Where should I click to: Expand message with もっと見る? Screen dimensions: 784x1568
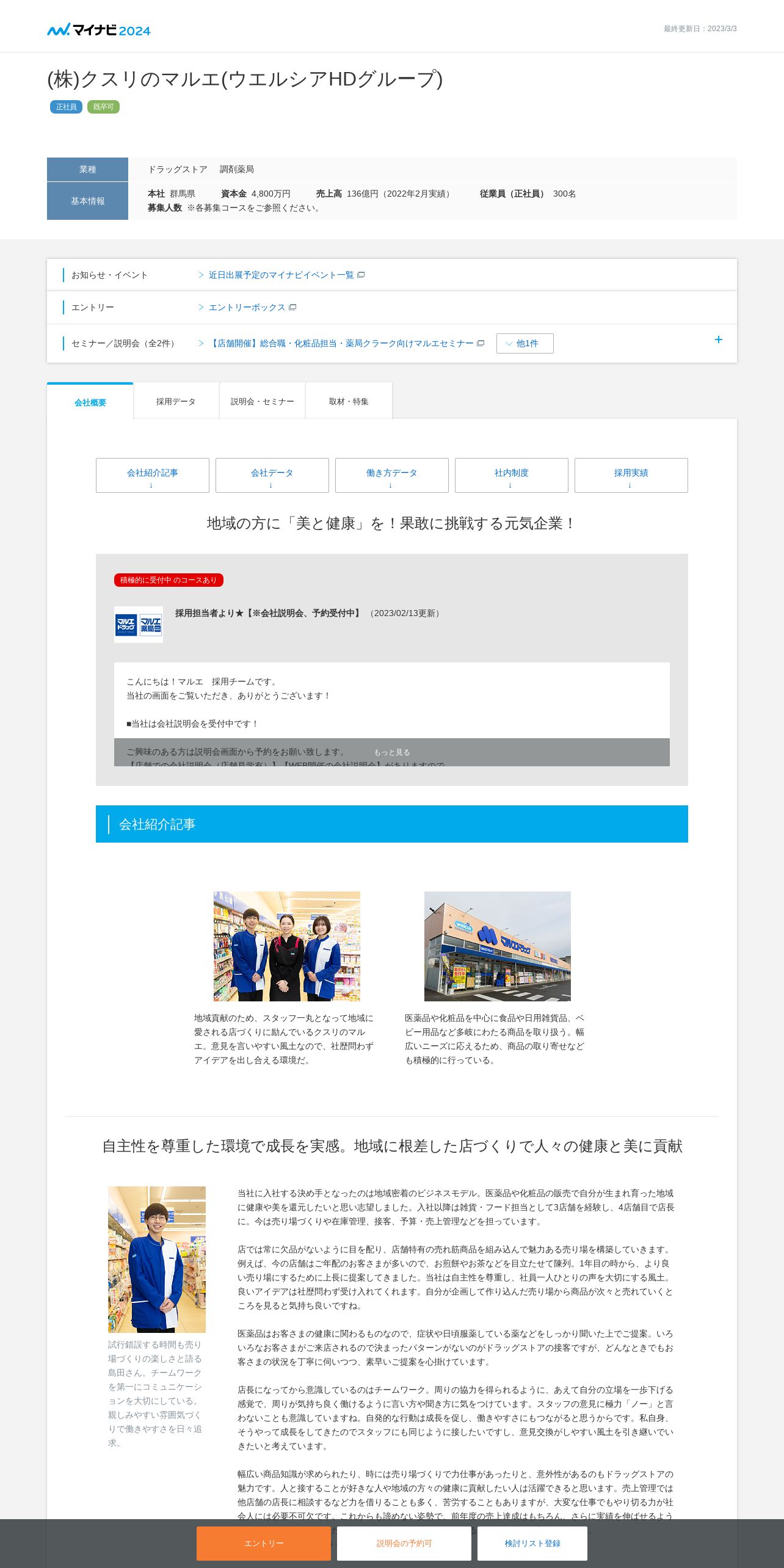(x=392, y=752)
